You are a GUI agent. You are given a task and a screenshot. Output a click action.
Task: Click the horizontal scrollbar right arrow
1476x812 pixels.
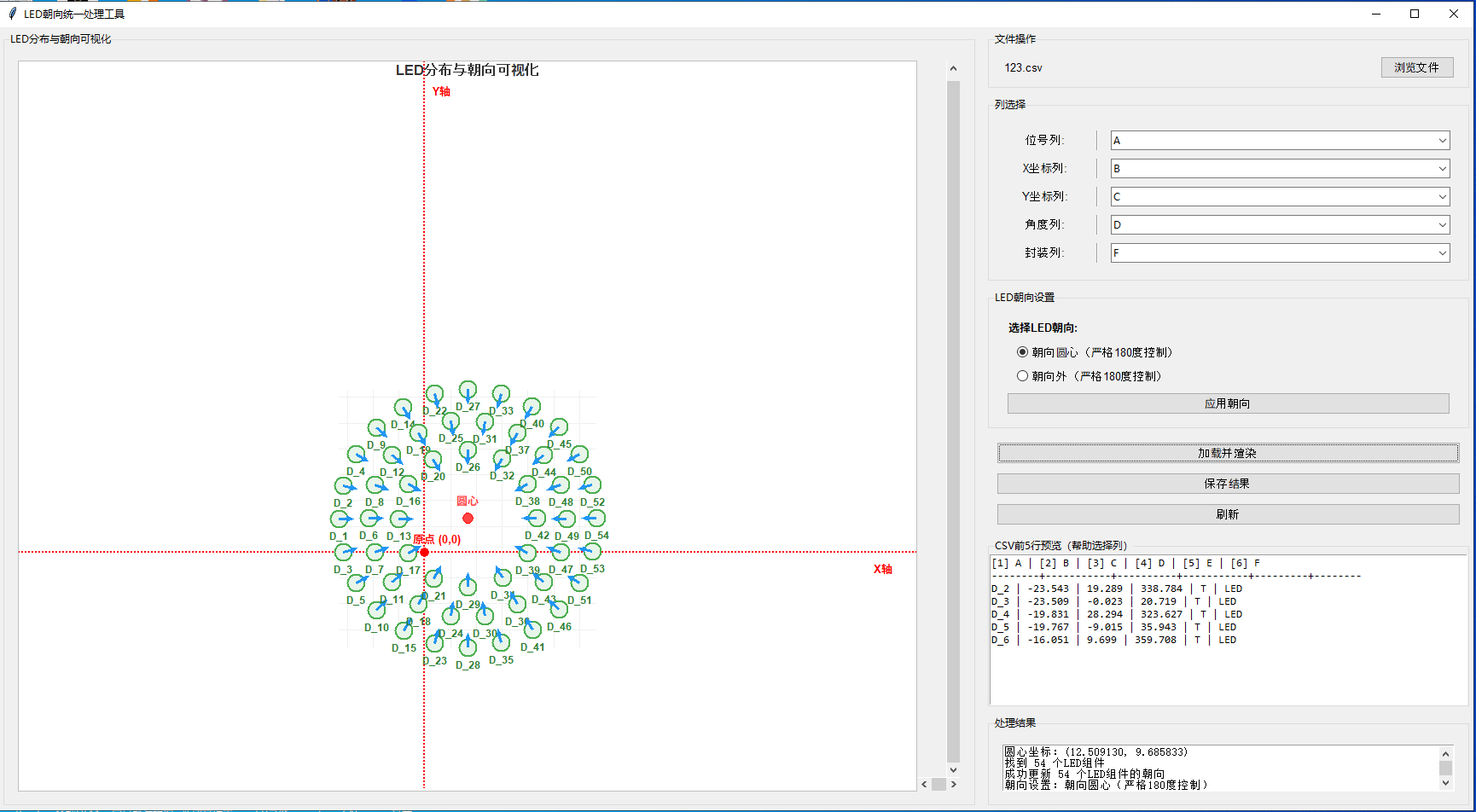[x=953, y=784]
